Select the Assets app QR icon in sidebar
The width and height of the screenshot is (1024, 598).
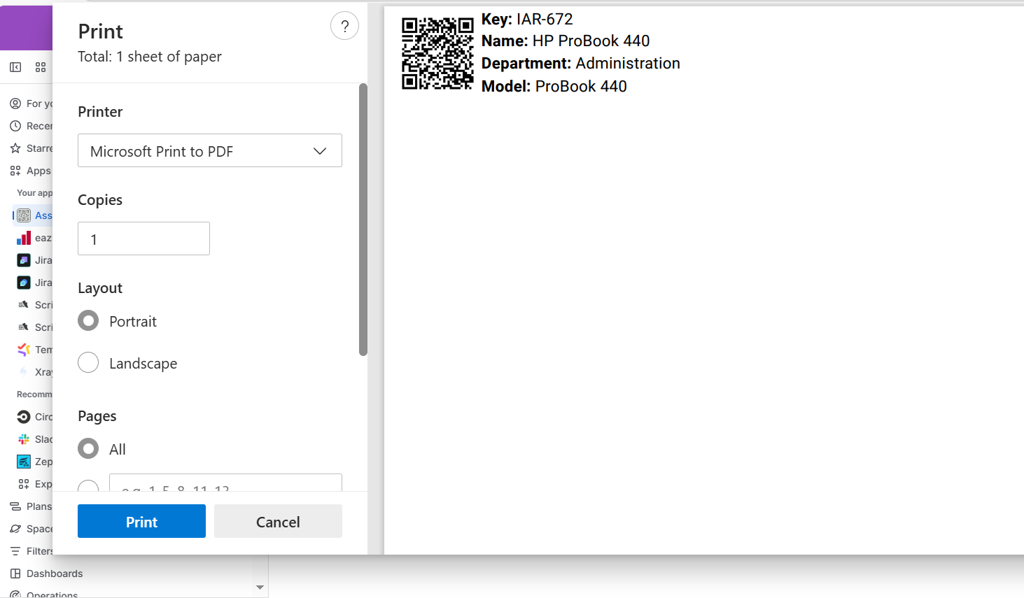pyautogui.click(x=24, y=215)
